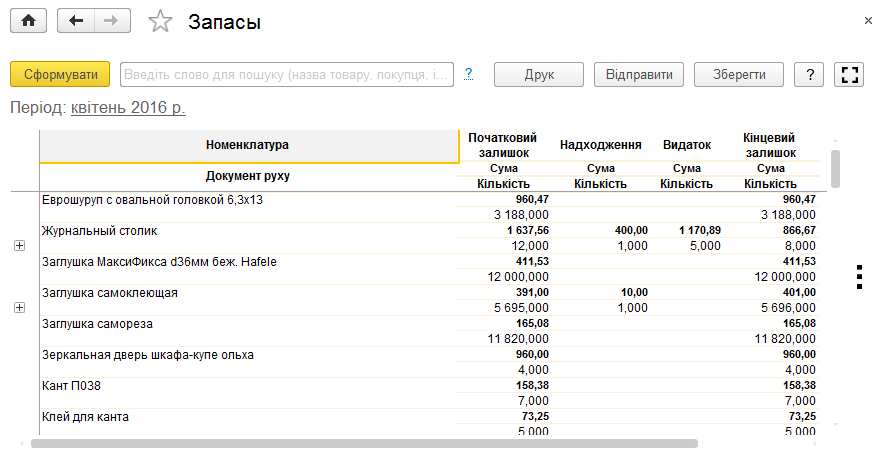Image resolution: width=876 pixels, height=455 pixels.
Task: Navigate forward with right arrow button
Action: 112,21
